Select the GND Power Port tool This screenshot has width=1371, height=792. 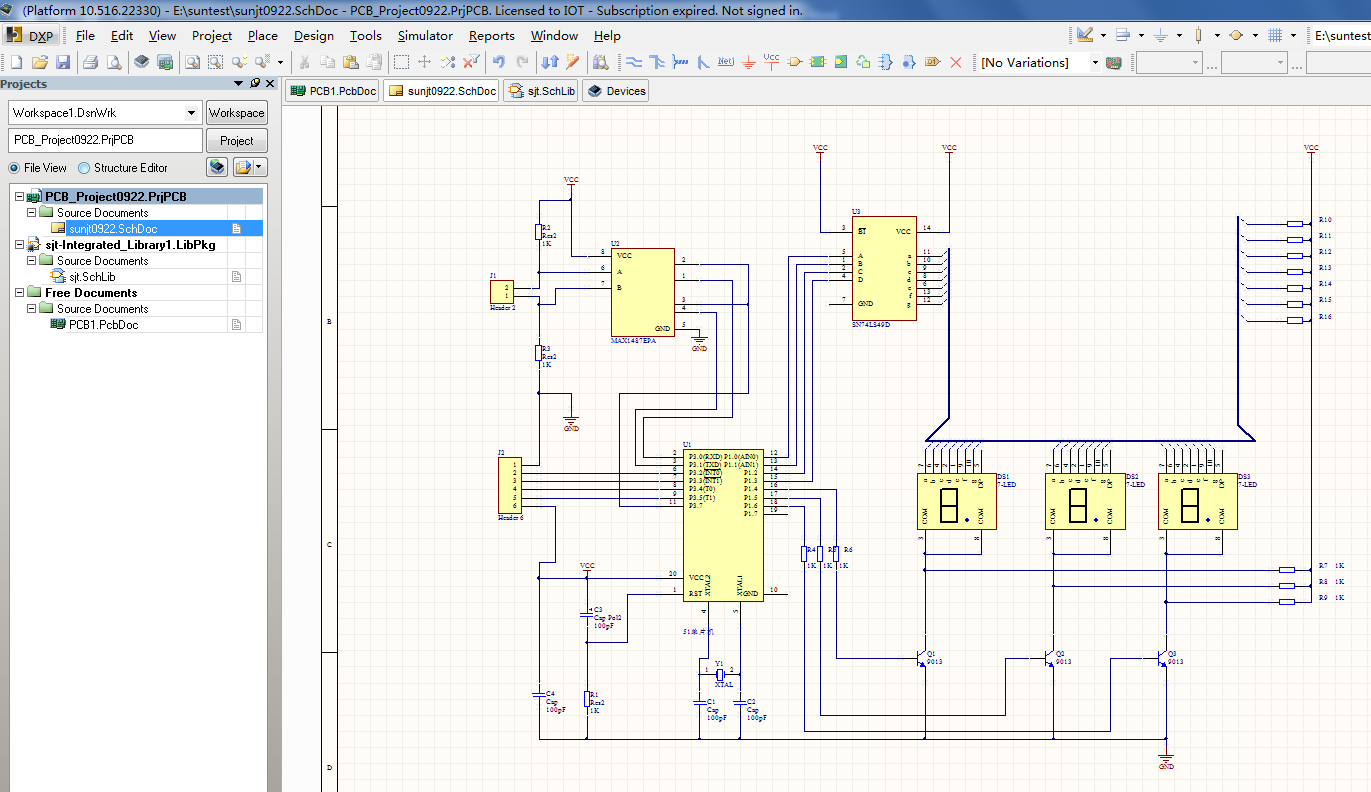tap(748, 62)
